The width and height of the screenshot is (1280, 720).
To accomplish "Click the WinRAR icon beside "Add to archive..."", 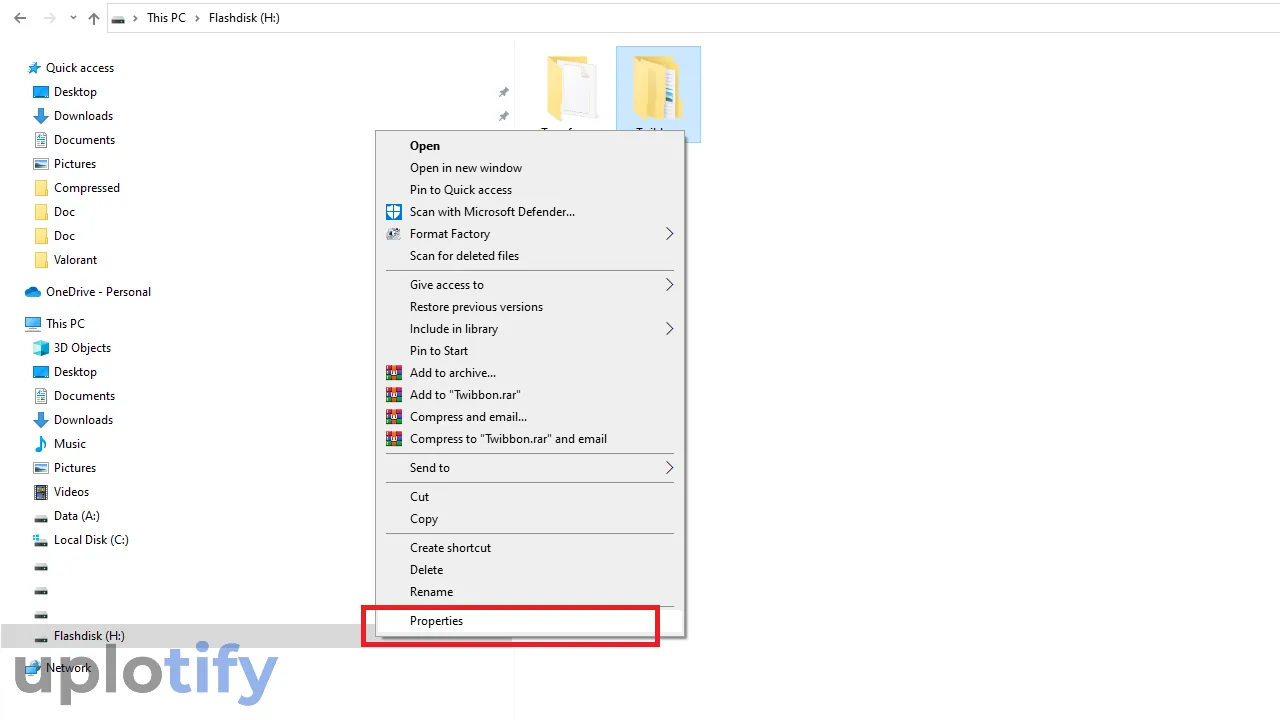I will [394, 373].
